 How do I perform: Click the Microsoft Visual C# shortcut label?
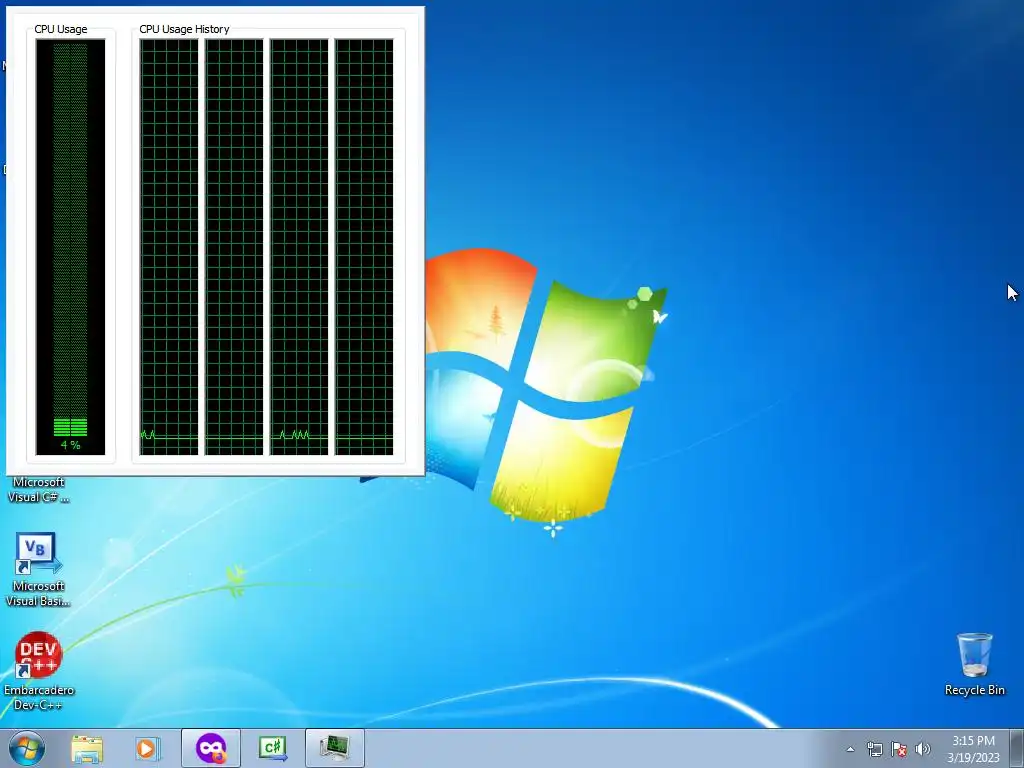click(39, 490)
